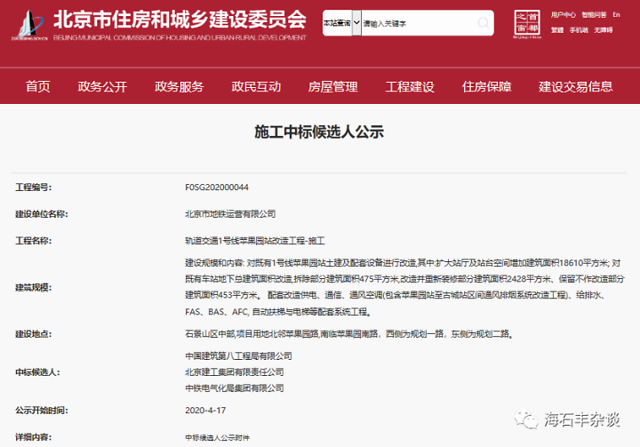Open the 无障碍 accessibility link
640x447 pixels.
click(x=603, y=30)
